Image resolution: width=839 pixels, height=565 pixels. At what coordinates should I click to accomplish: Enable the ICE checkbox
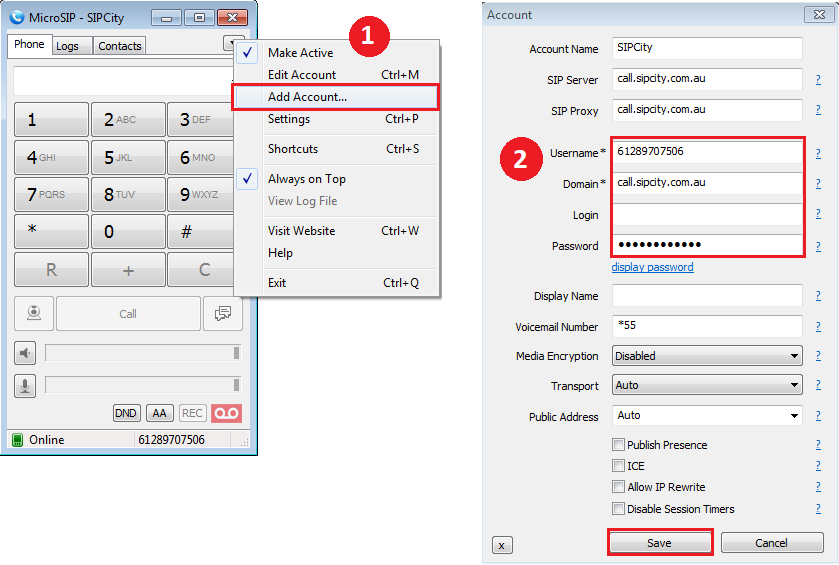618,465
